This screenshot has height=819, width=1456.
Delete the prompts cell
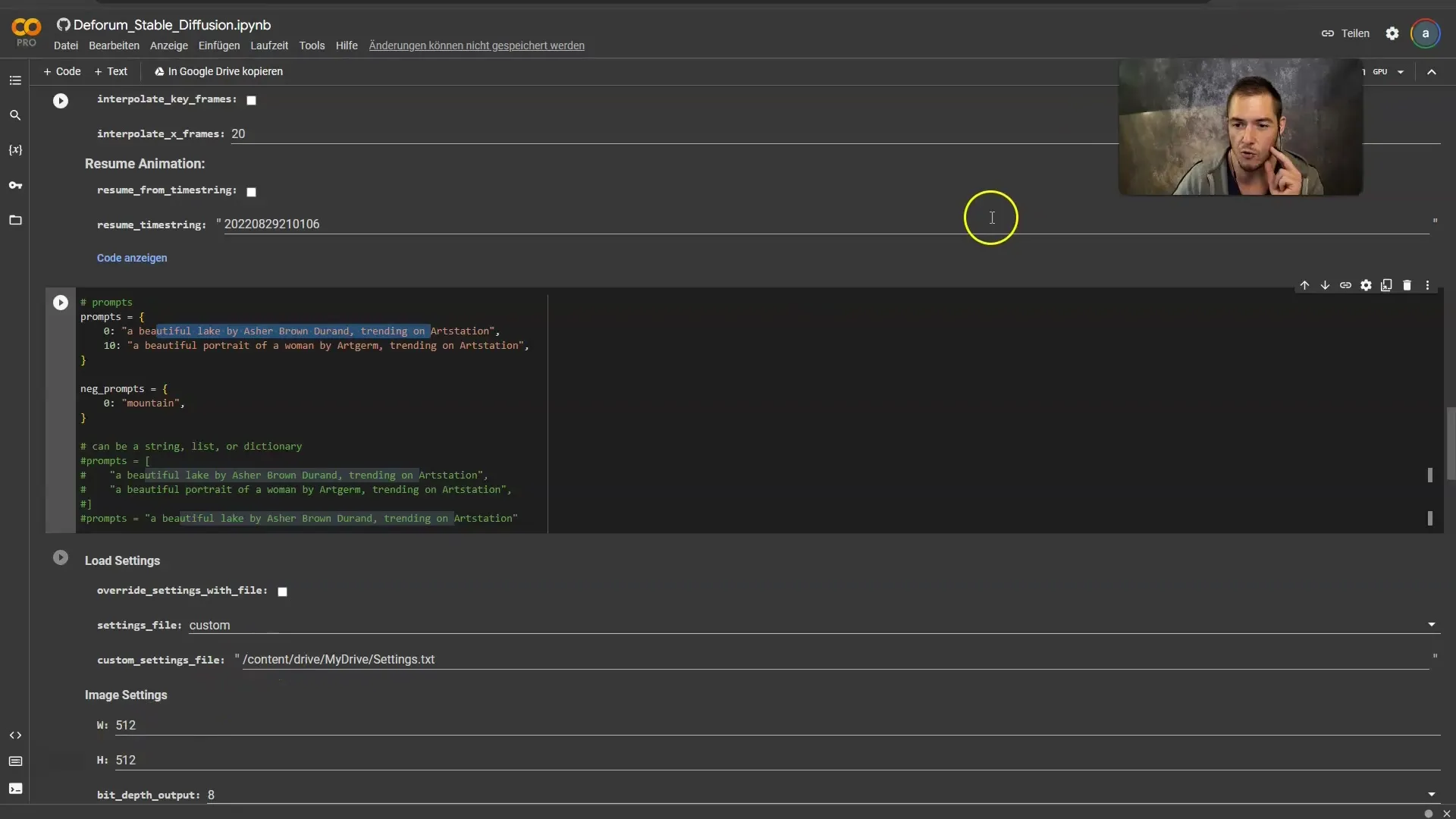point(1407,285)
